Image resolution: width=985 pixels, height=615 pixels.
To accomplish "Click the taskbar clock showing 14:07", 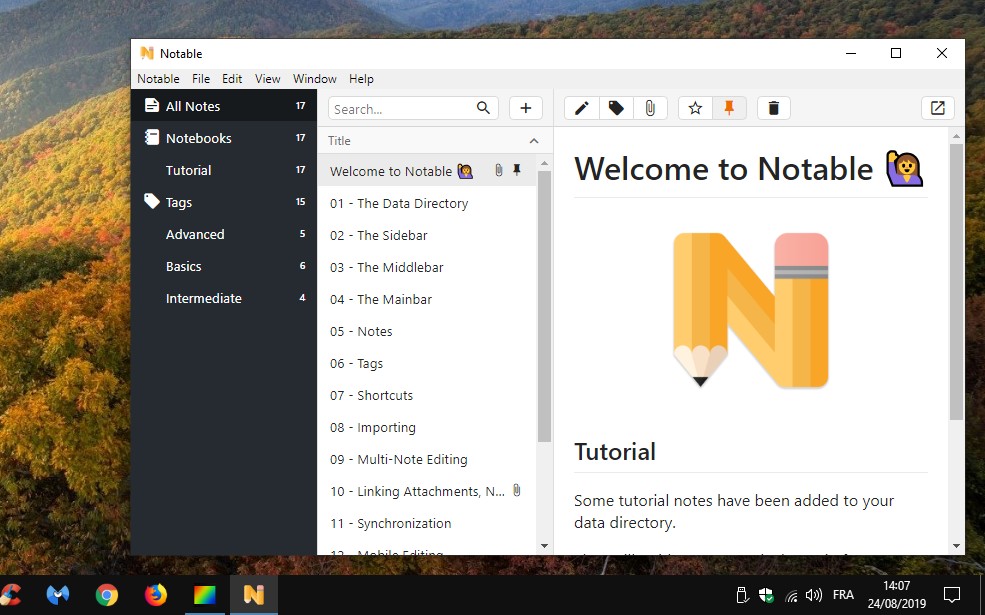I will pyautogui.click(x=896, y=594).
